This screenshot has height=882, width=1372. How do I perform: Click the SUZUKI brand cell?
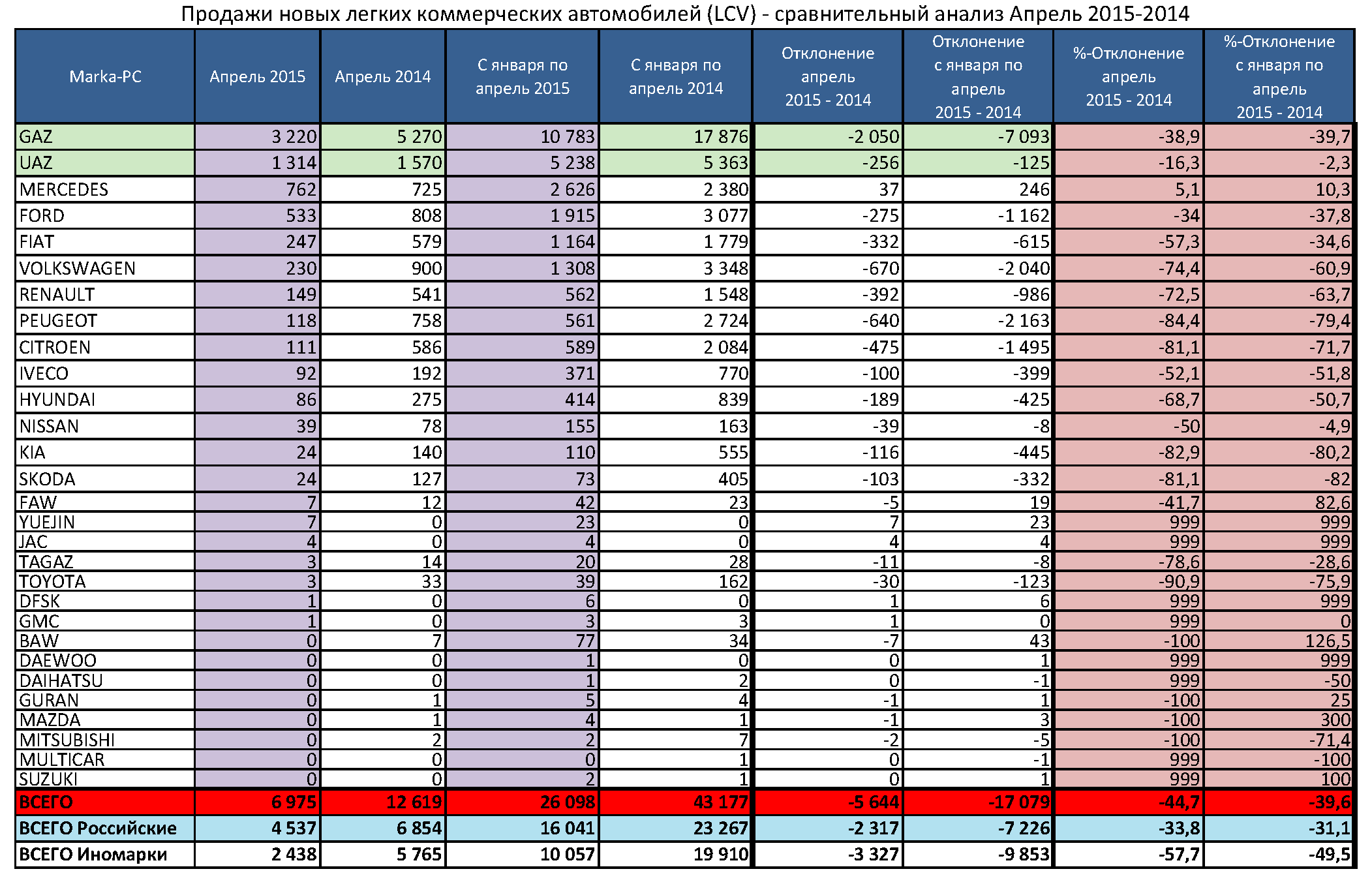48,779
